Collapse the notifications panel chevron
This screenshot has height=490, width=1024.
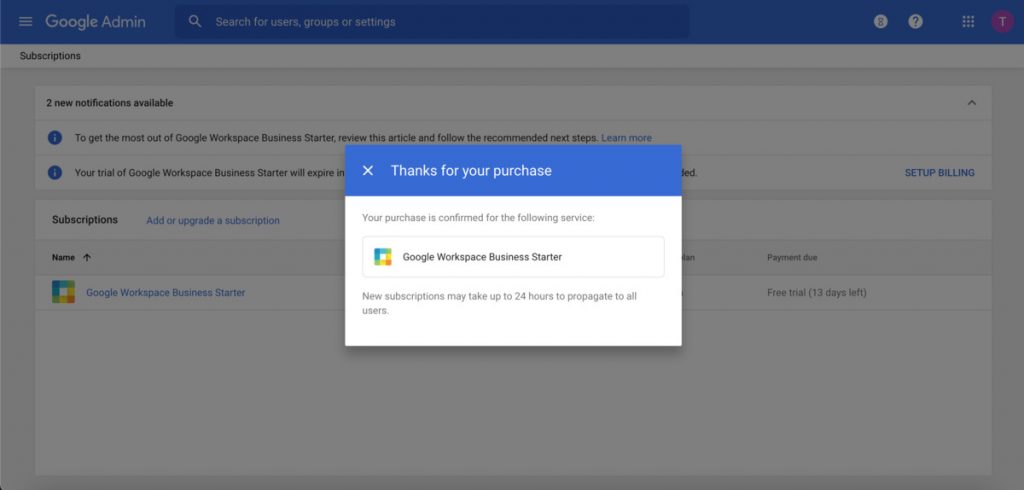pyautogui.click(x=972, y=103)
